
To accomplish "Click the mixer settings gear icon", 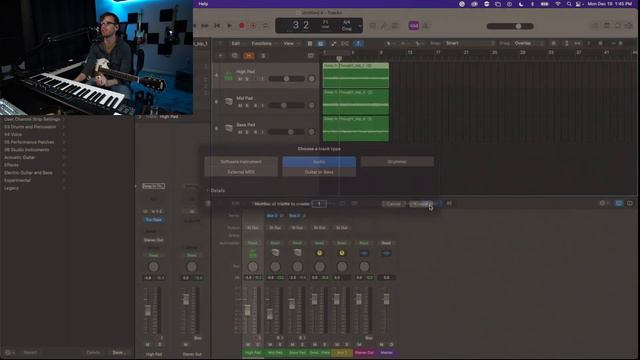I will 602,203.
